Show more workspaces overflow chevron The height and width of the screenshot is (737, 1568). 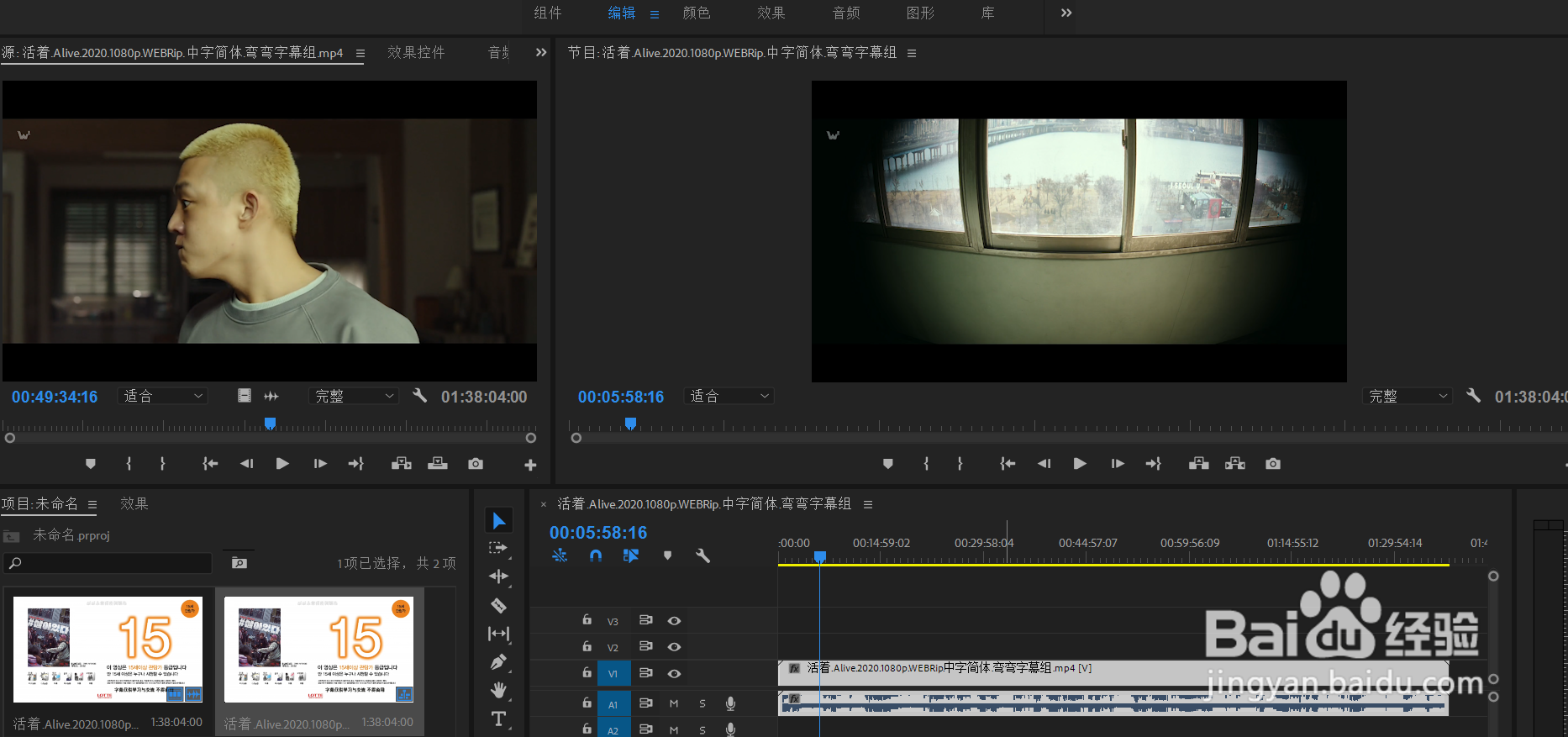tap(1066, 13)
